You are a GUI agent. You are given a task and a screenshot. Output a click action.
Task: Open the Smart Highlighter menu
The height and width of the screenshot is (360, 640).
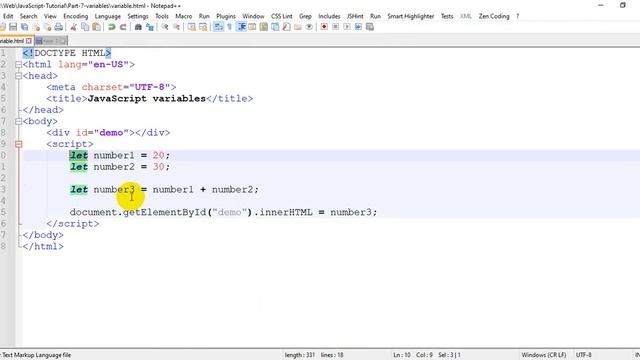411,16
